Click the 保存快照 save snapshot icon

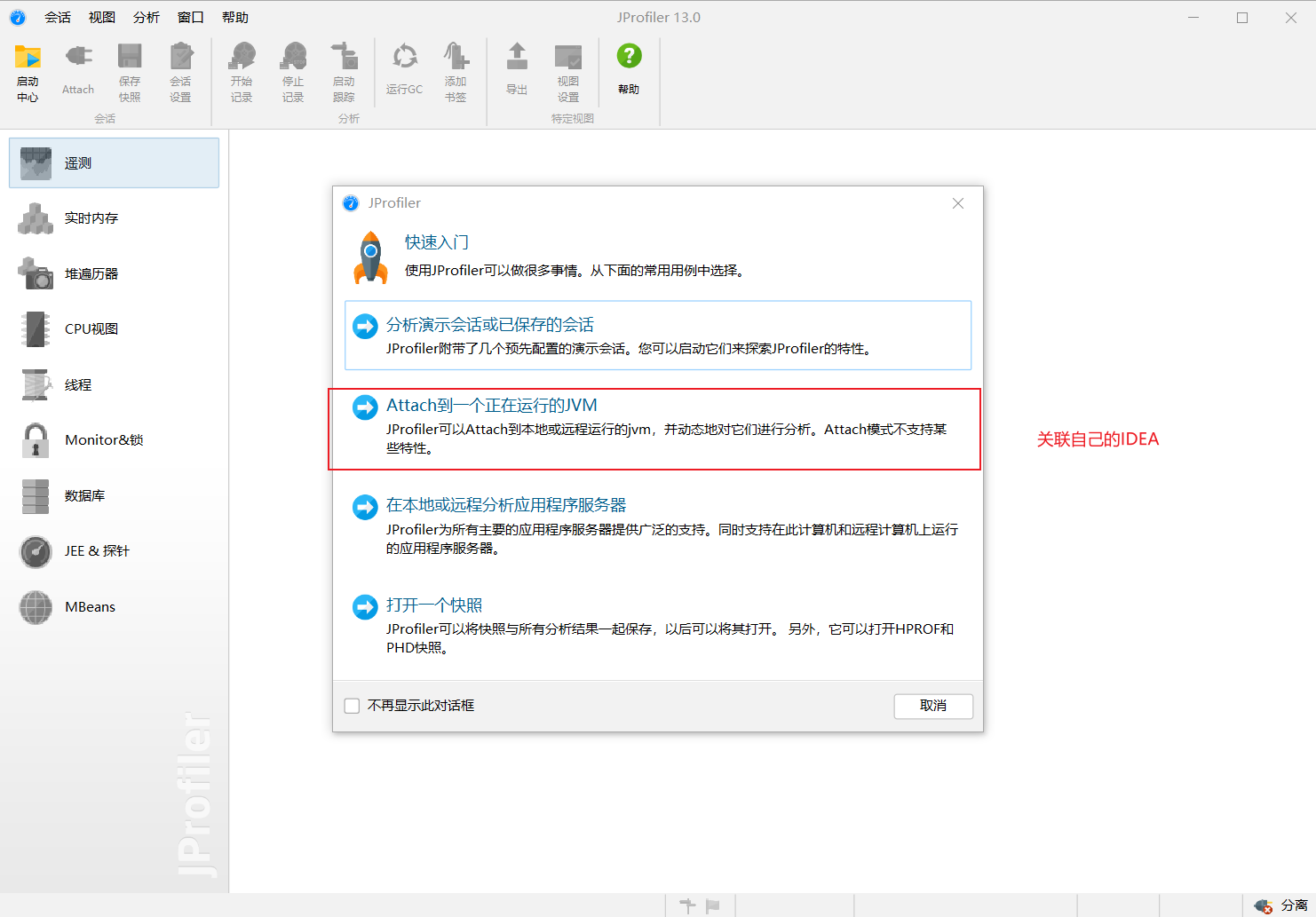(x=130, y=57)
